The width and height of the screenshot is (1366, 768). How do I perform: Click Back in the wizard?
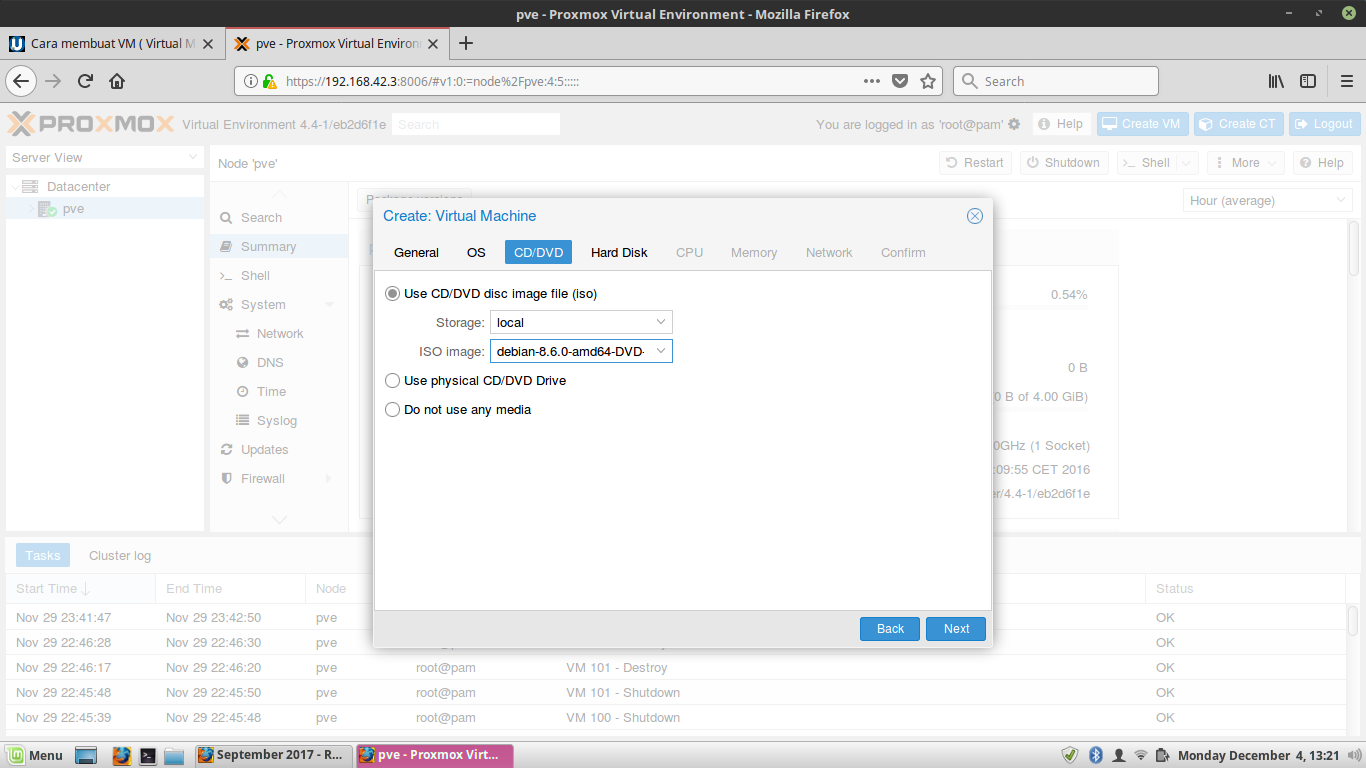890,629
